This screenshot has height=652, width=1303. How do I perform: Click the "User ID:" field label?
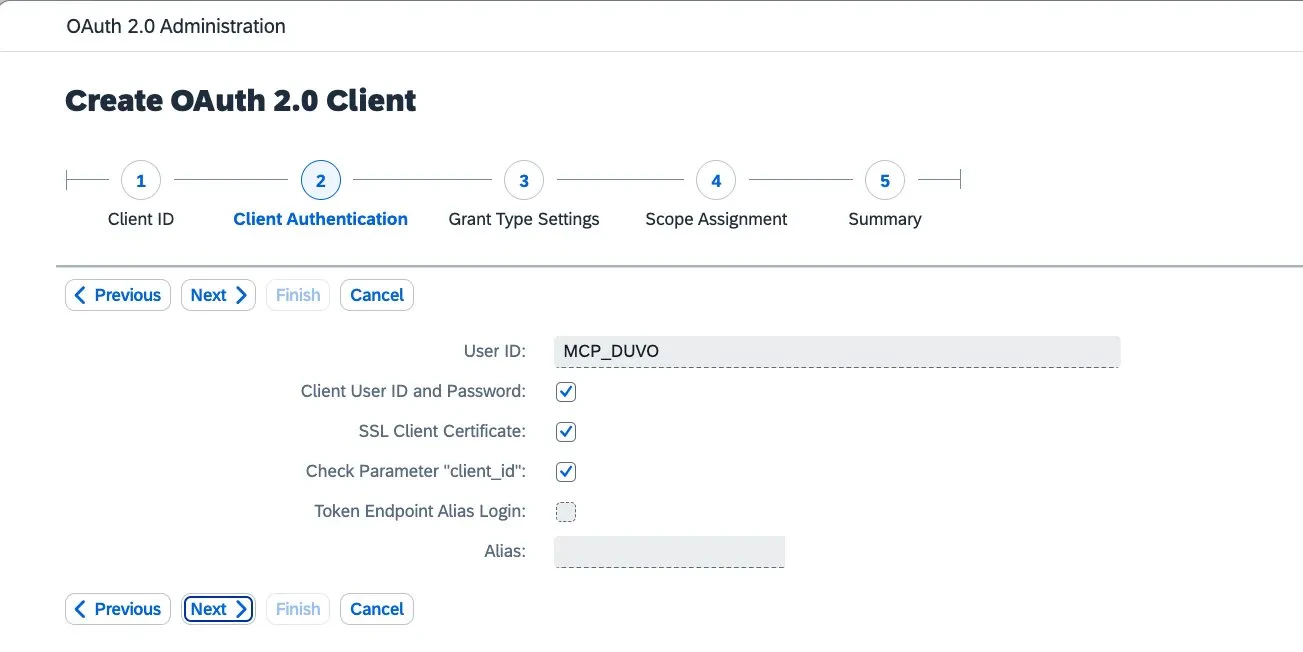coord(495,351)
